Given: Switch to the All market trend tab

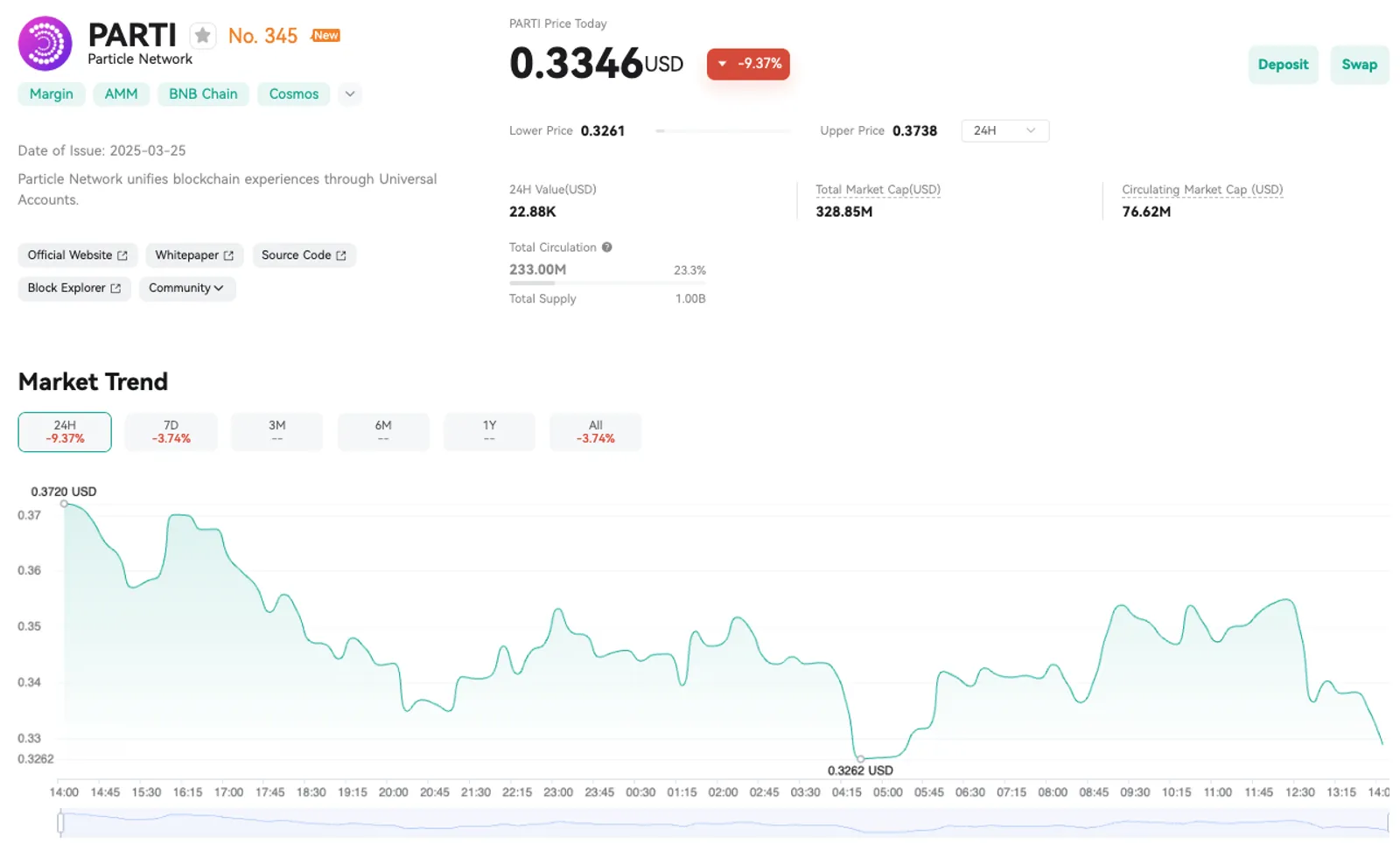Looking at the screenshot, I should pos(596,432).
